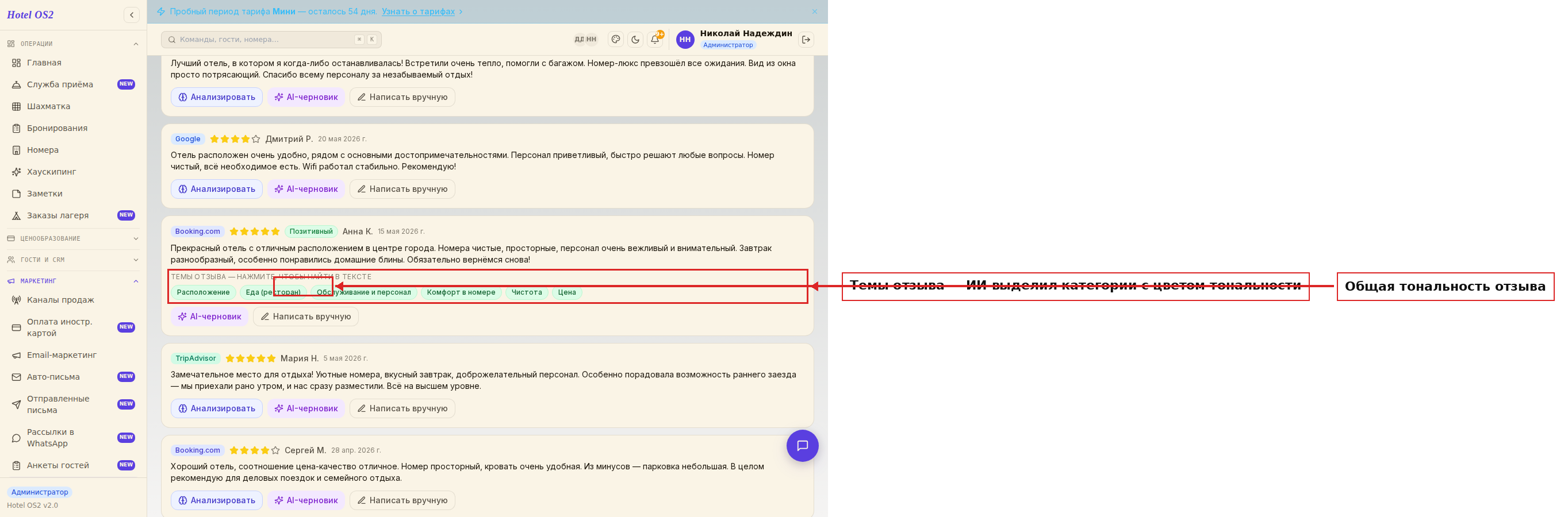Click the Сергей М. reviewer name

pyautogui.click(x=305, y=451)
